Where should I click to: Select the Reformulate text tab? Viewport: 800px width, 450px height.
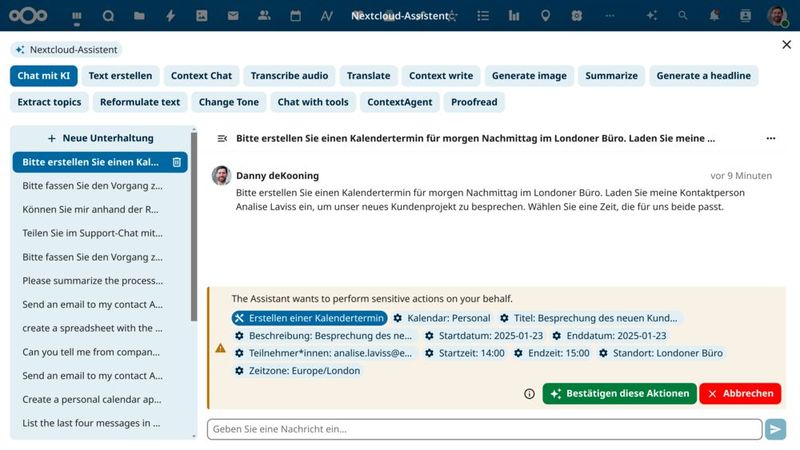point(140,102)
